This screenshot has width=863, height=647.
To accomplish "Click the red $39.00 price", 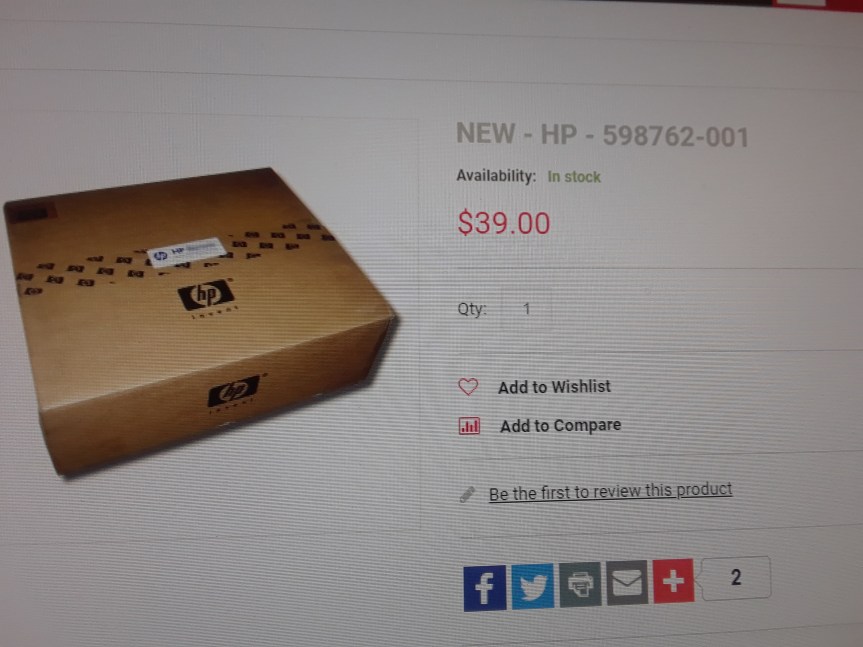I will click(504, 223).
